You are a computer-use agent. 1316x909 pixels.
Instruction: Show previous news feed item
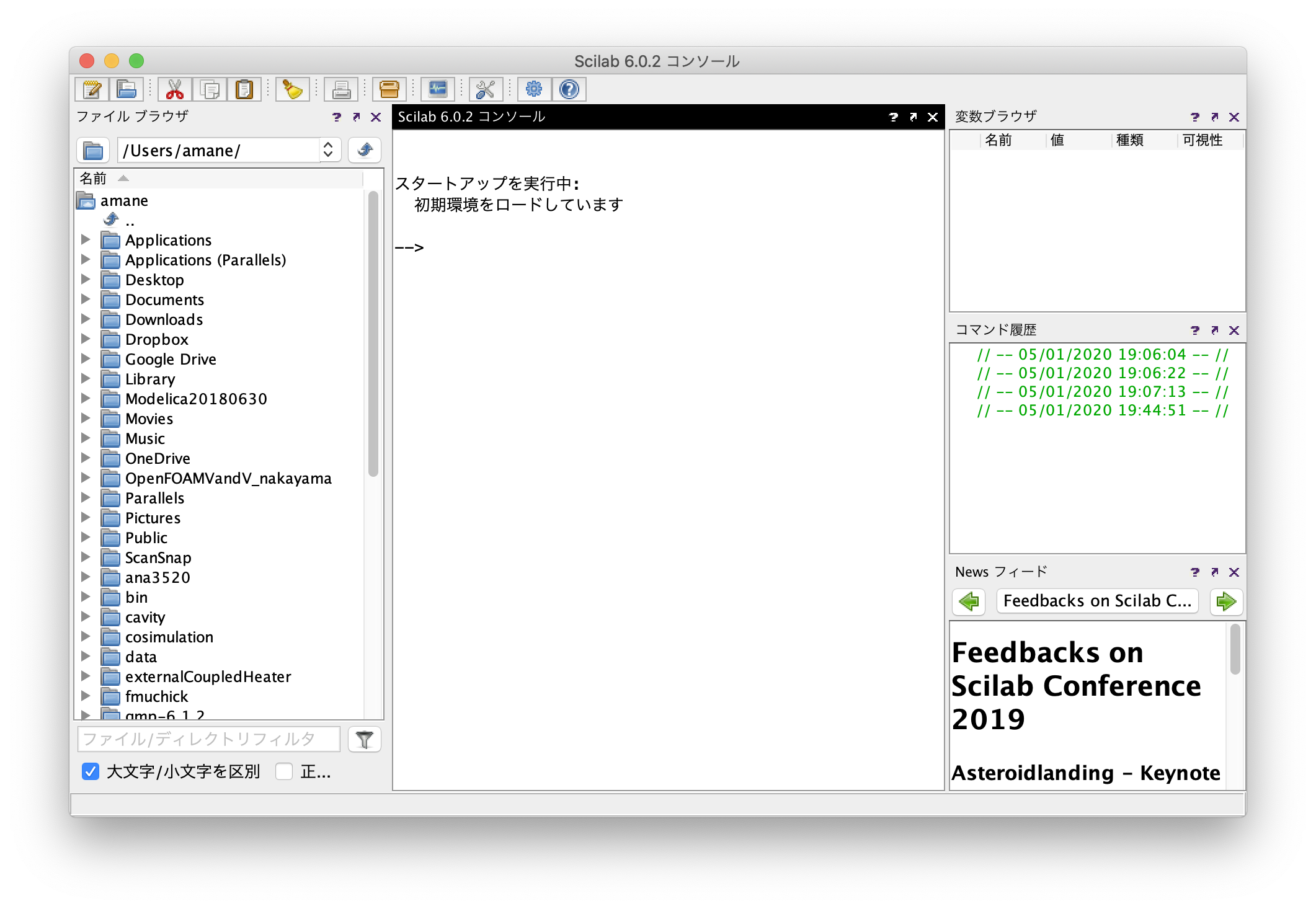pyautogui.click(x=969, y=601)
